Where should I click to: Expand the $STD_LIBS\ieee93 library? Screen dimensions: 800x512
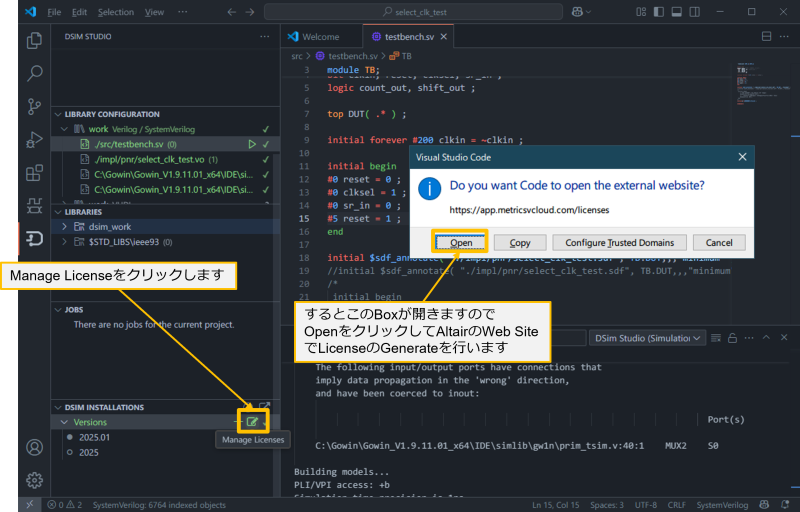[64, 242]
